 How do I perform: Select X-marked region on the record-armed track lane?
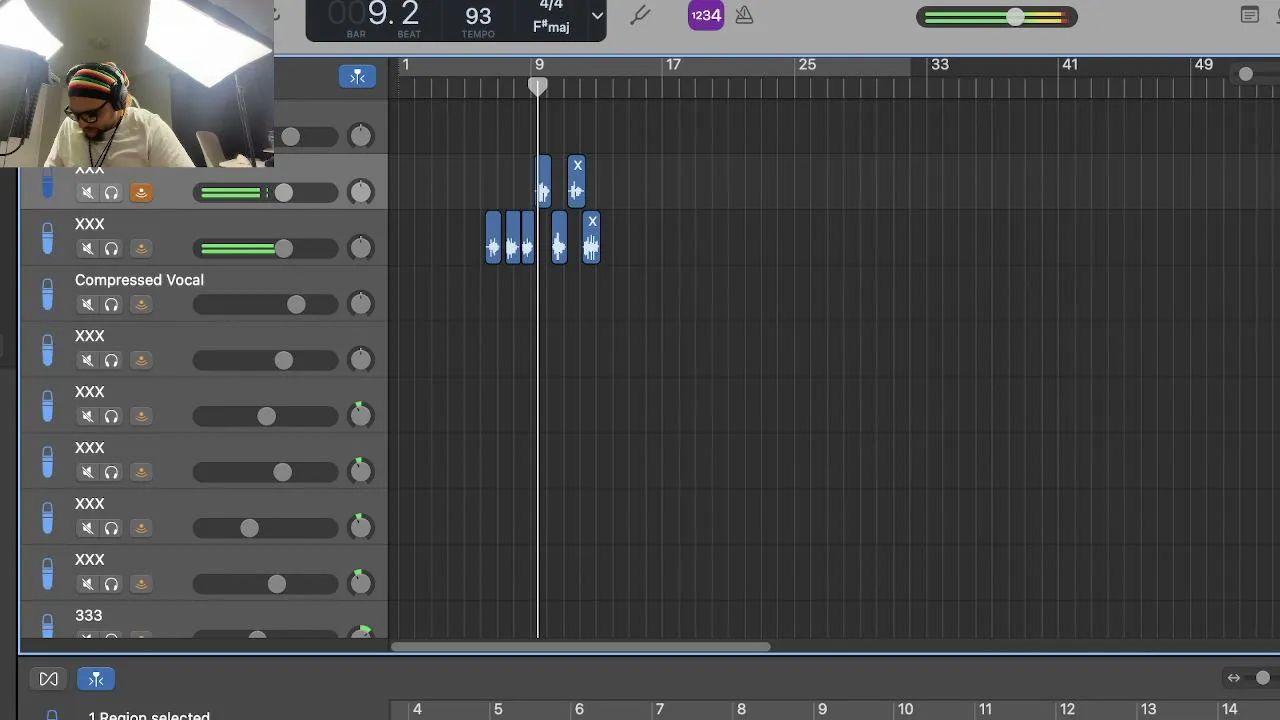pyautogui.click(x=576, y=181)
